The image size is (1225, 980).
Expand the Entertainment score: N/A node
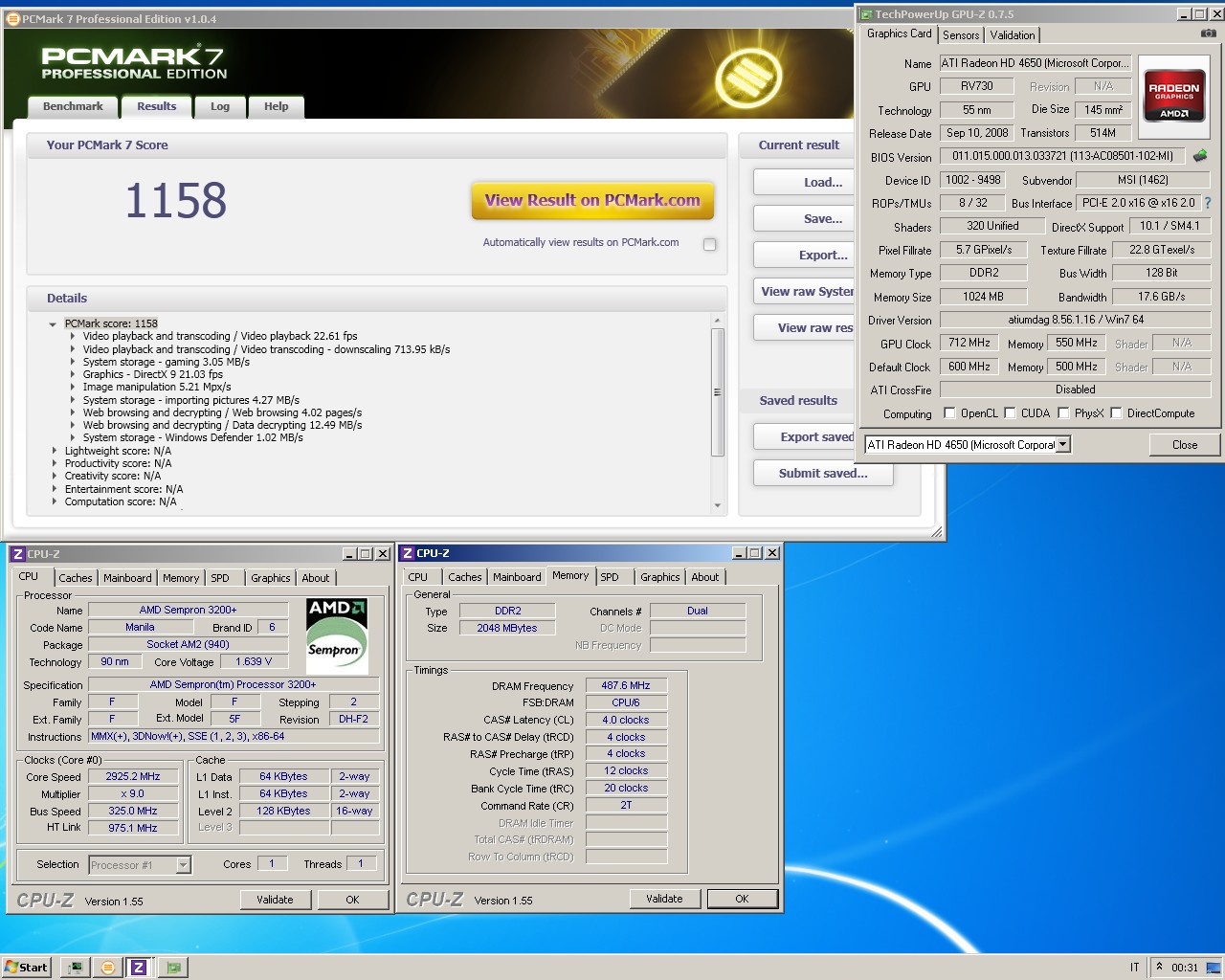coord(54,489)
